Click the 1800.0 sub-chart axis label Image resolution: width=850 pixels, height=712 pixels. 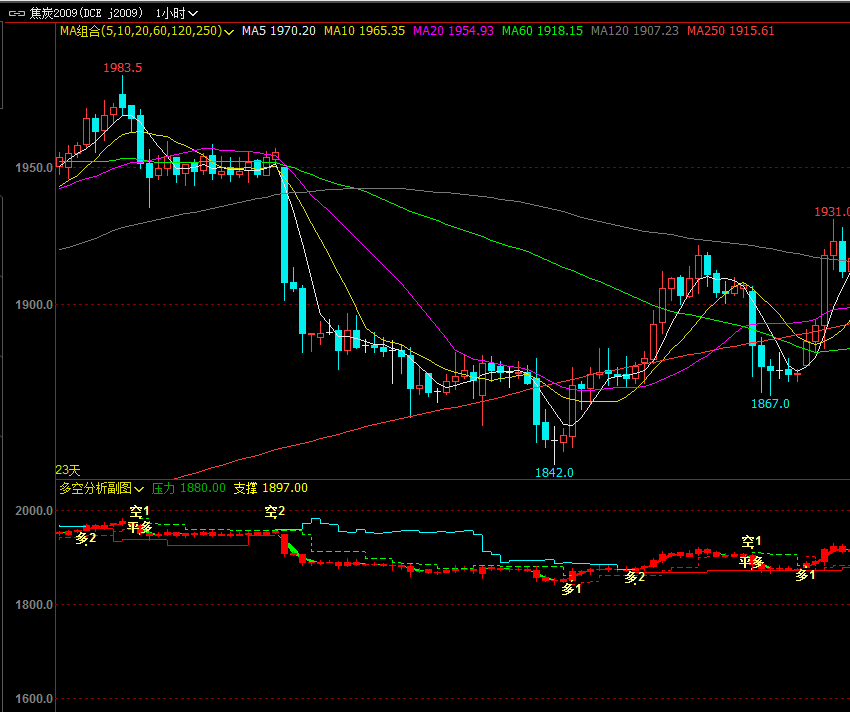pos(34,605)
